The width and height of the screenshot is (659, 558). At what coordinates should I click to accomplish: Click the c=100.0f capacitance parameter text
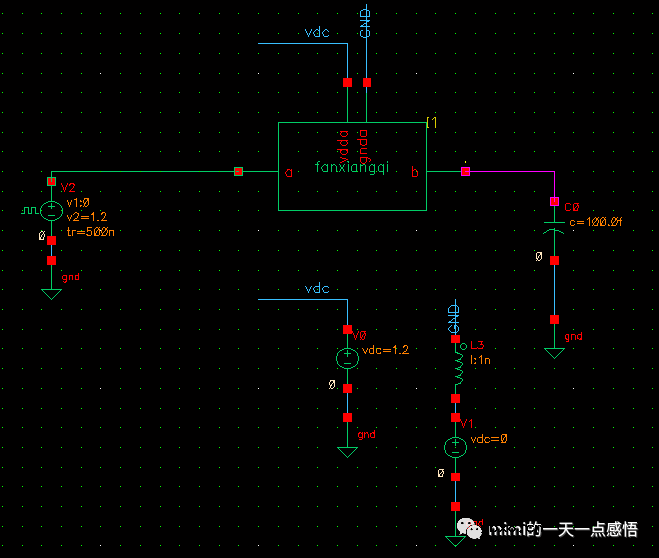pyautogui.click(x=595, y=222)
